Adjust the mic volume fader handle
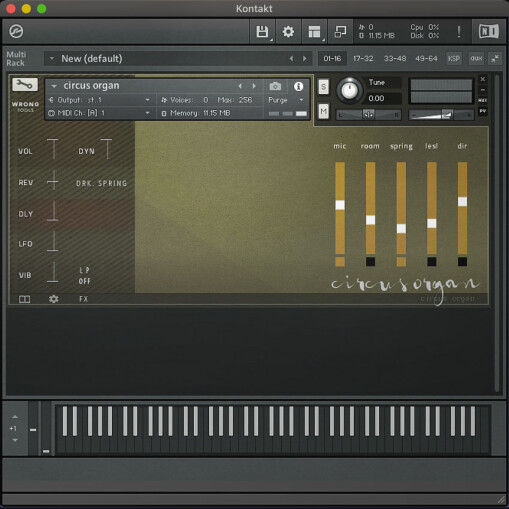Viewport: 509px width, 509px height. click(340, 205)
